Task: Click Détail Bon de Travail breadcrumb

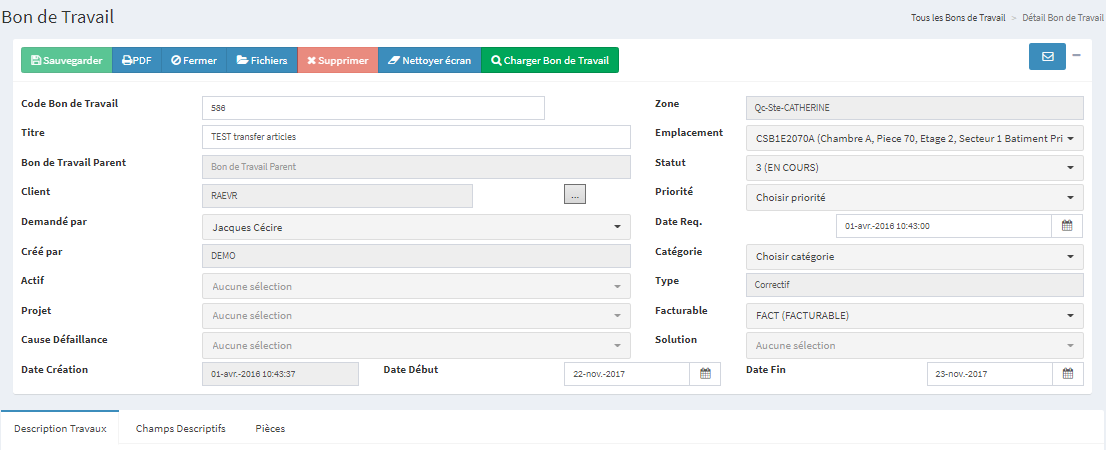Action: coord(1063,18)
